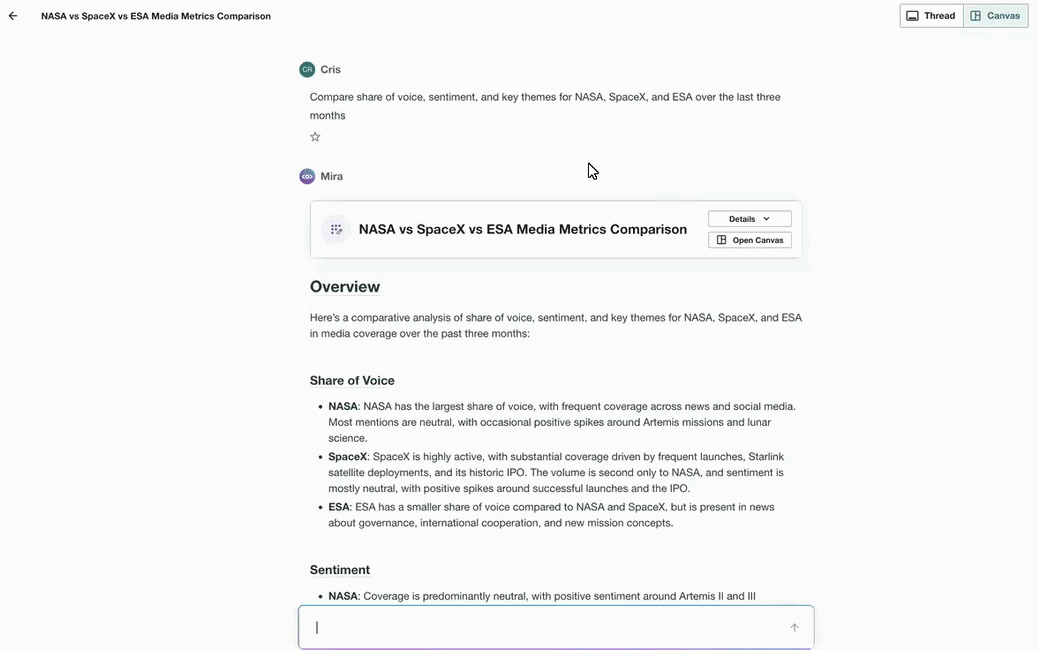Switch to the Thread tab
Screen dimensions: 1038x650
931,16
